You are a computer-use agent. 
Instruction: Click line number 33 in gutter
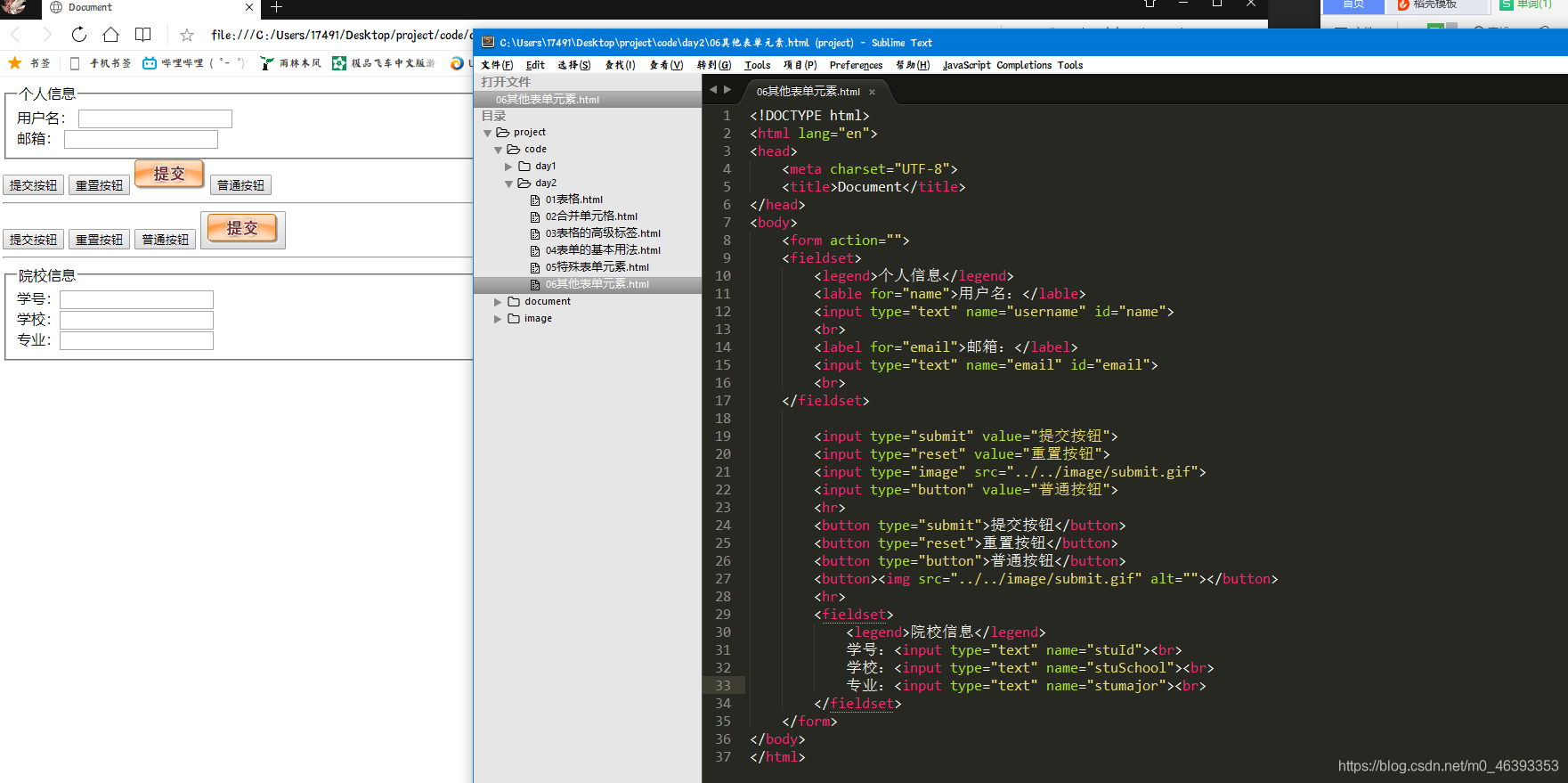(x=723, y=686)
